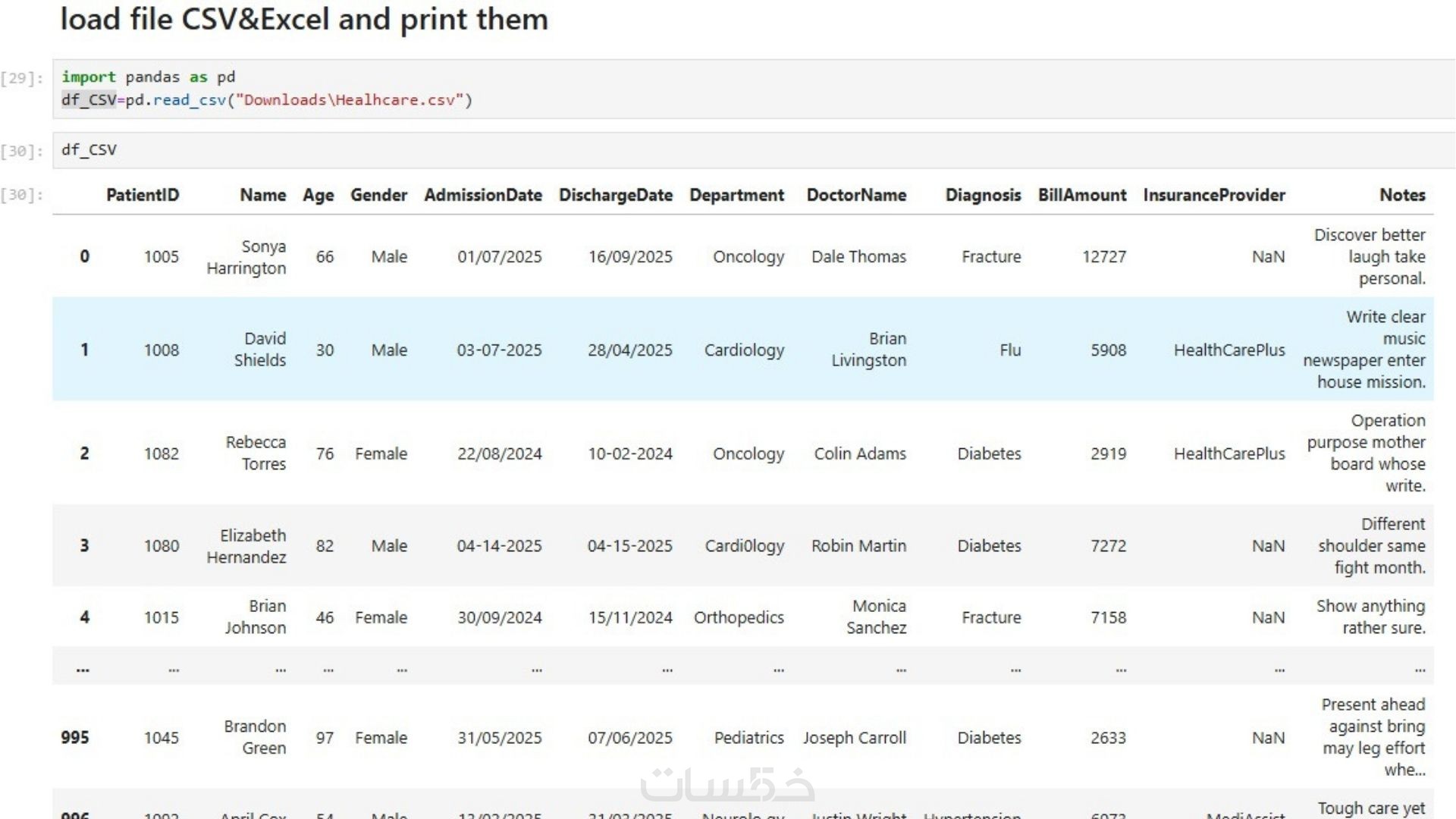1456x819 pixels.
Task: Click the notebook heading about CSV&Excel
Action: point(303,19)
